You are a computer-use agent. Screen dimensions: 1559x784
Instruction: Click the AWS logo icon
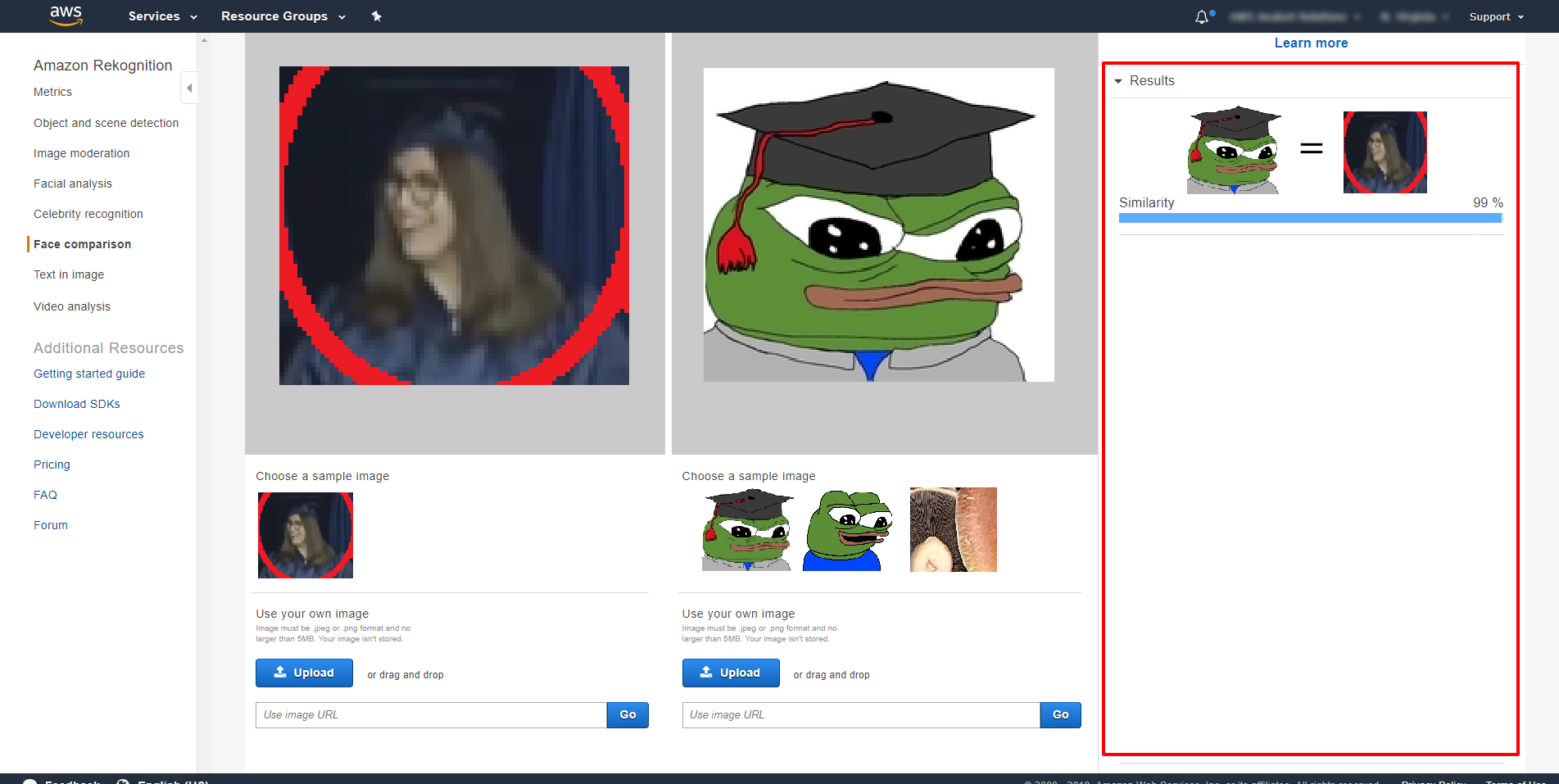tap(66, 16)
